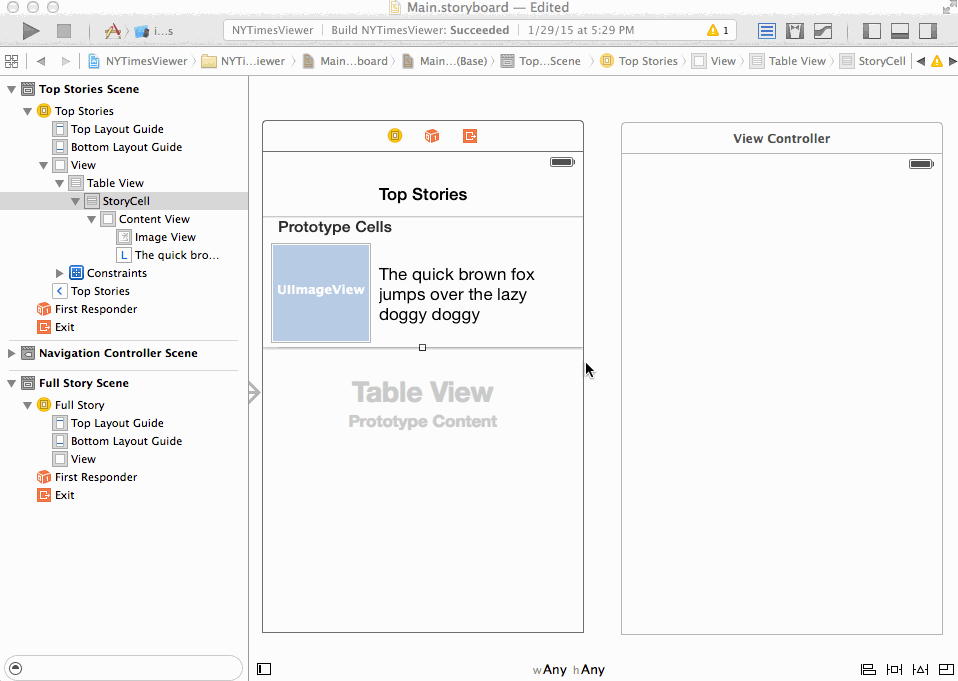Expand the Navigation Controller Scene
Viewport: 958px width, 681px height.
[x=11, y=353]
